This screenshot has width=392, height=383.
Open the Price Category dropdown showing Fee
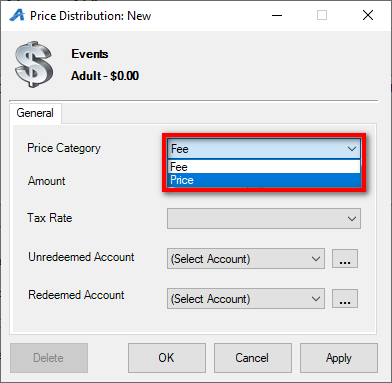coord(264,149)
